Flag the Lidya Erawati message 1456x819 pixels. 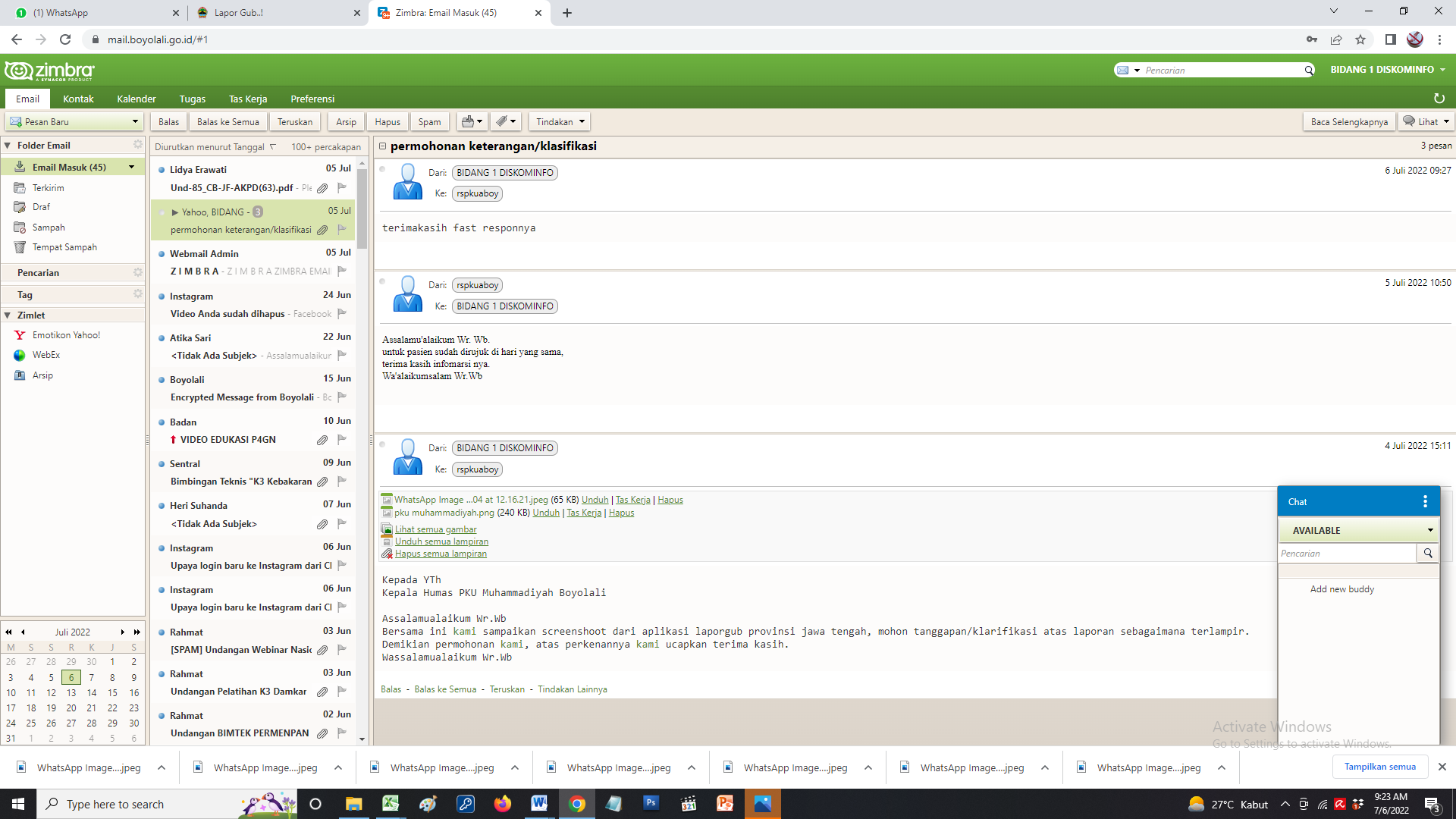coord(342,187)
